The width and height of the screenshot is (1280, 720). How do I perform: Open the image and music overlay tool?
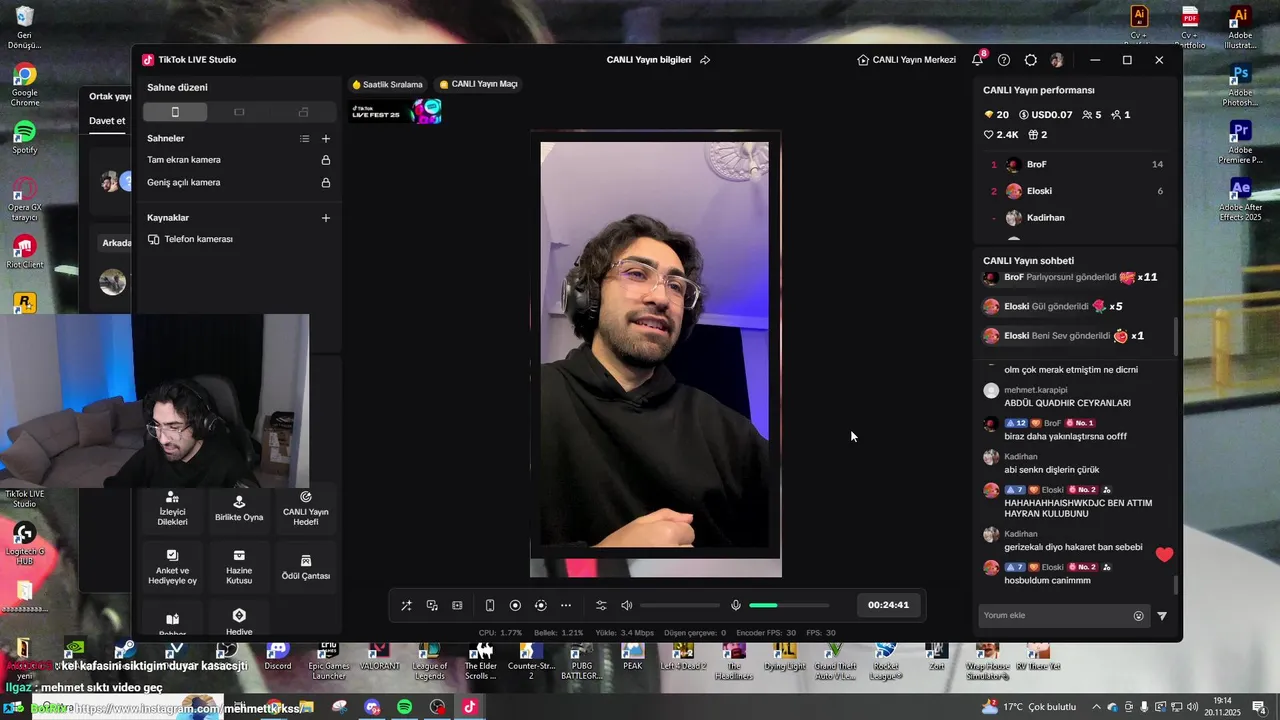pyautogui.click(x=432, y=605)
